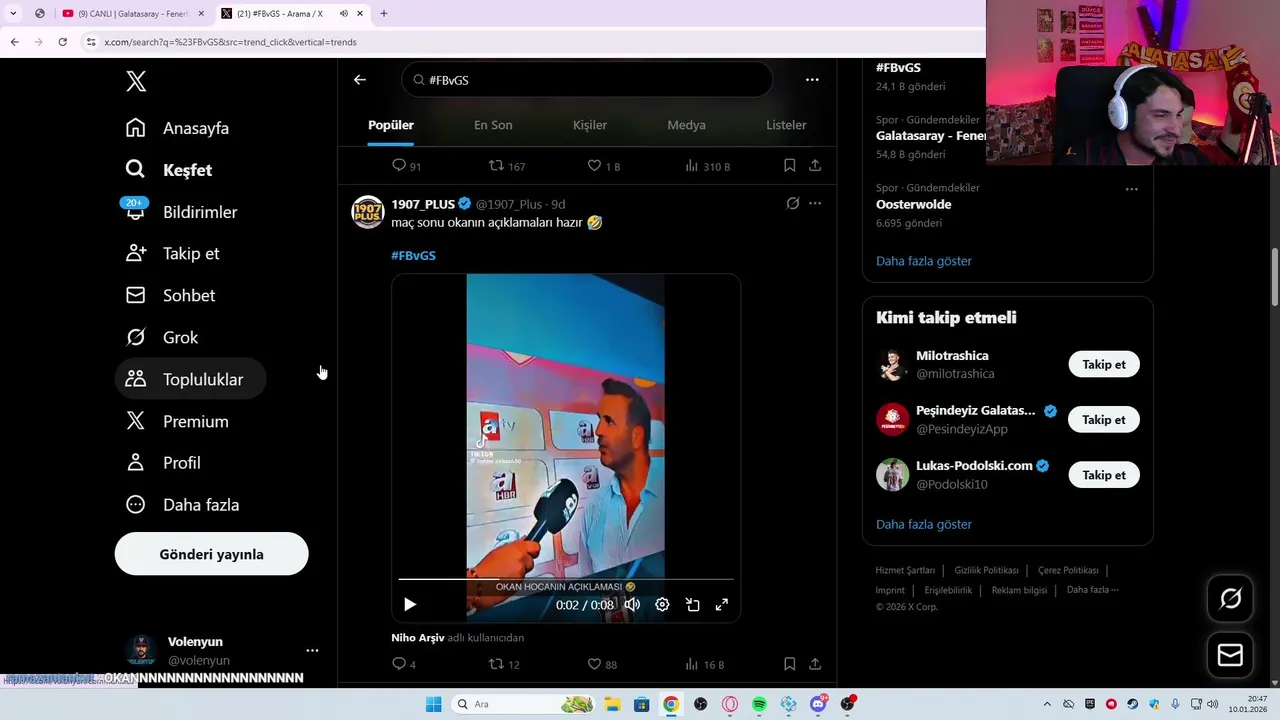The width and height of the screenshot is (1280, 720).
Task: Click the Grok icon on 1907_PLUS post
Action: tap(793, 204)
